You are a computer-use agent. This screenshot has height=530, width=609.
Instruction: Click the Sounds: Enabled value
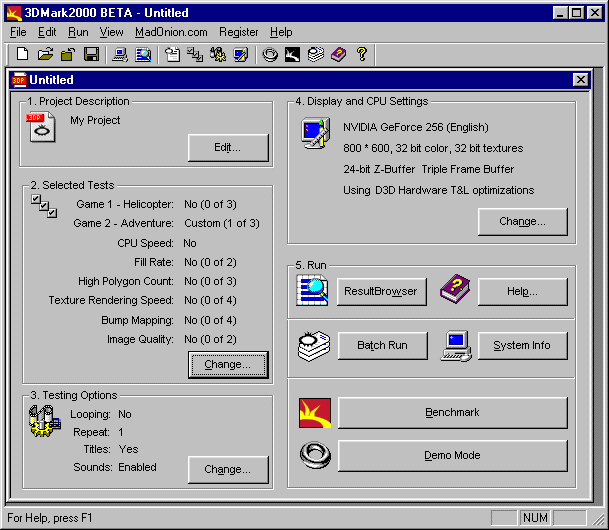[x=137, y=467]
